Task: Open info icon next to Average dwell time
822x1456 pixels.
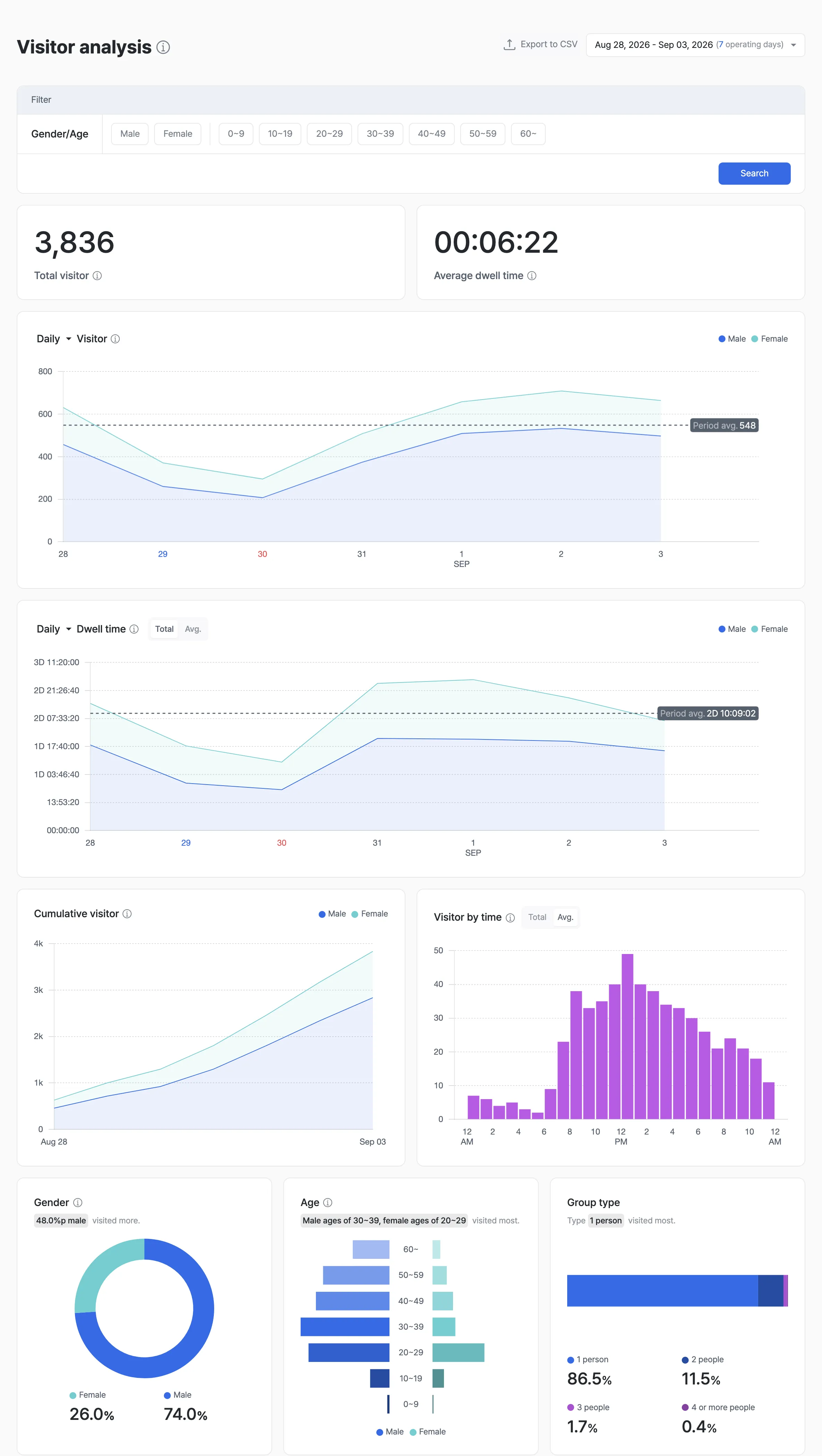Action: pyautogui.click(x=532, y=276)
